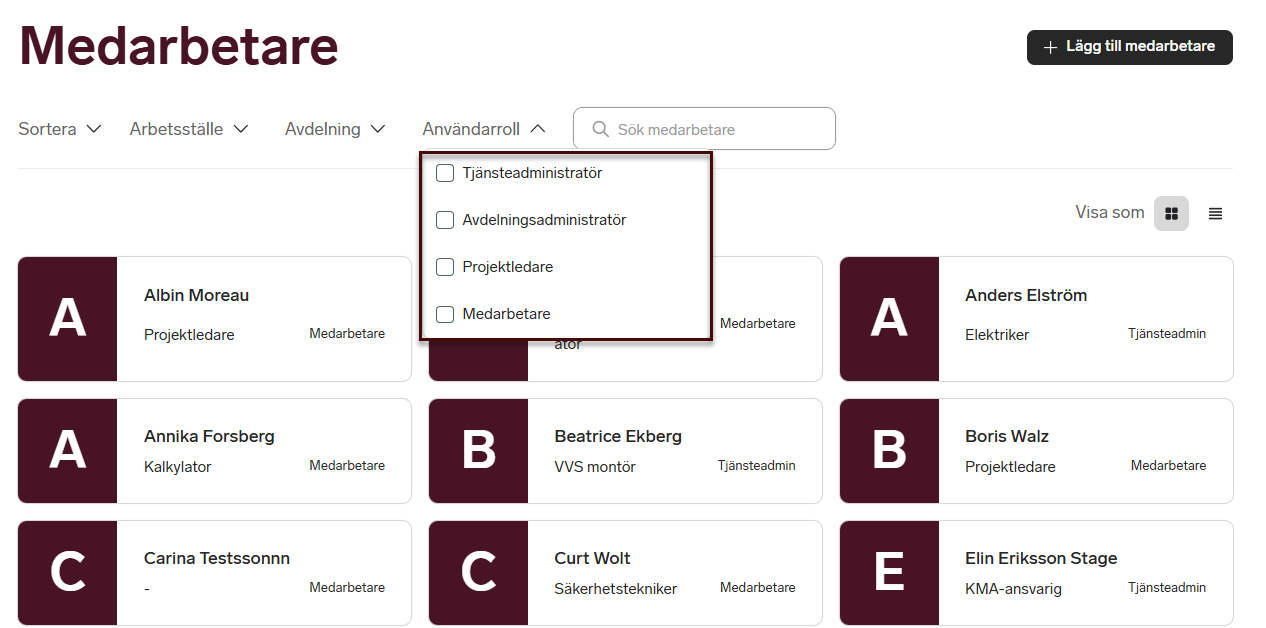Collapse the Användarroll dropdown

[x=484, y=129]
